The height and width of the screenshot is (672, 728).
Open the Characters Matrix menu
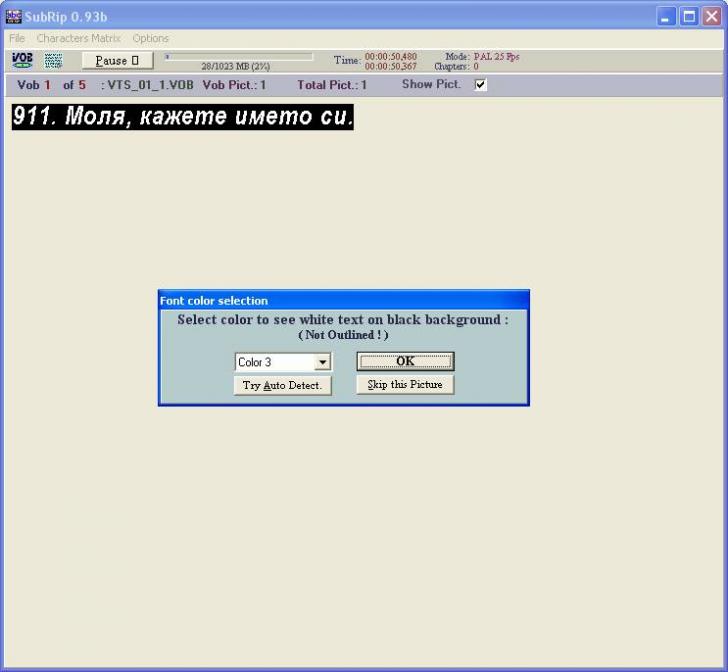tap(78, 38)
